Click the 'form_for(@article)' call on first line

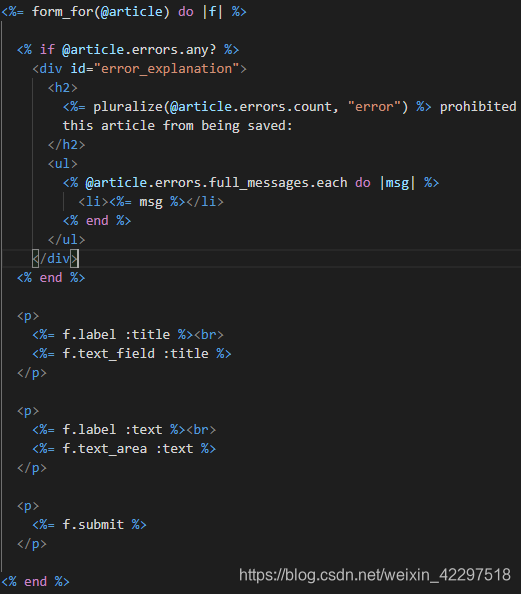pos(100,12)
